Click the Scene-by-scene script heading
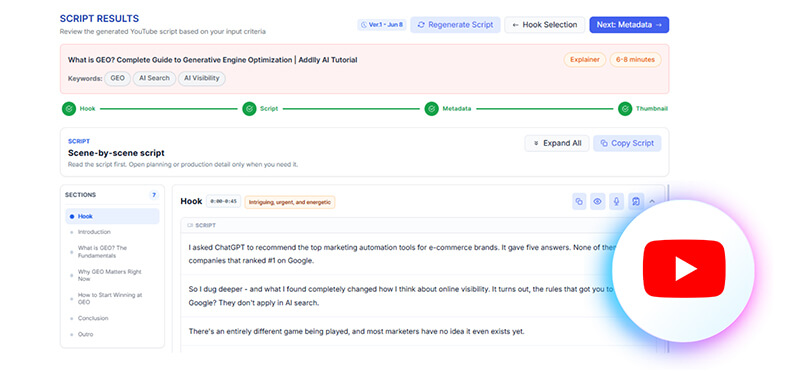Viewport: 800px width, 373px height. coord(116,153)
